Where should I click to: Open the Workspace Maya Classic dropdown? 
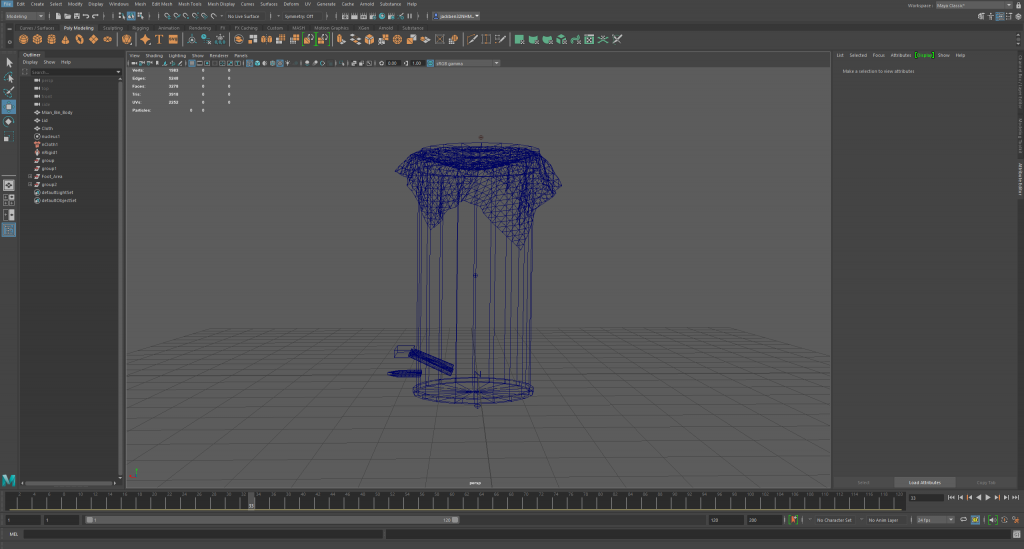tap(971, 5)
